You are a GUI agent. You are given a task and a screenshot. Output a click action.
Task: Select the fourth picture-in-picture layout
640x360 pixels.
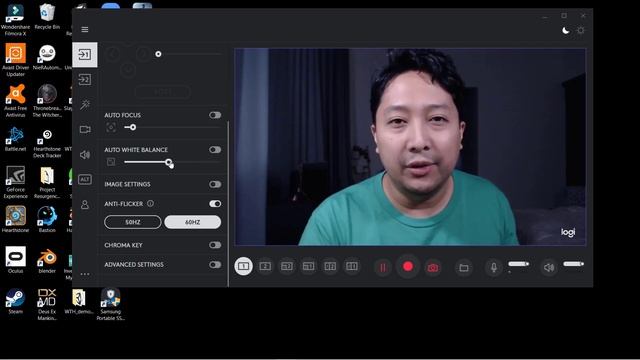309,266
